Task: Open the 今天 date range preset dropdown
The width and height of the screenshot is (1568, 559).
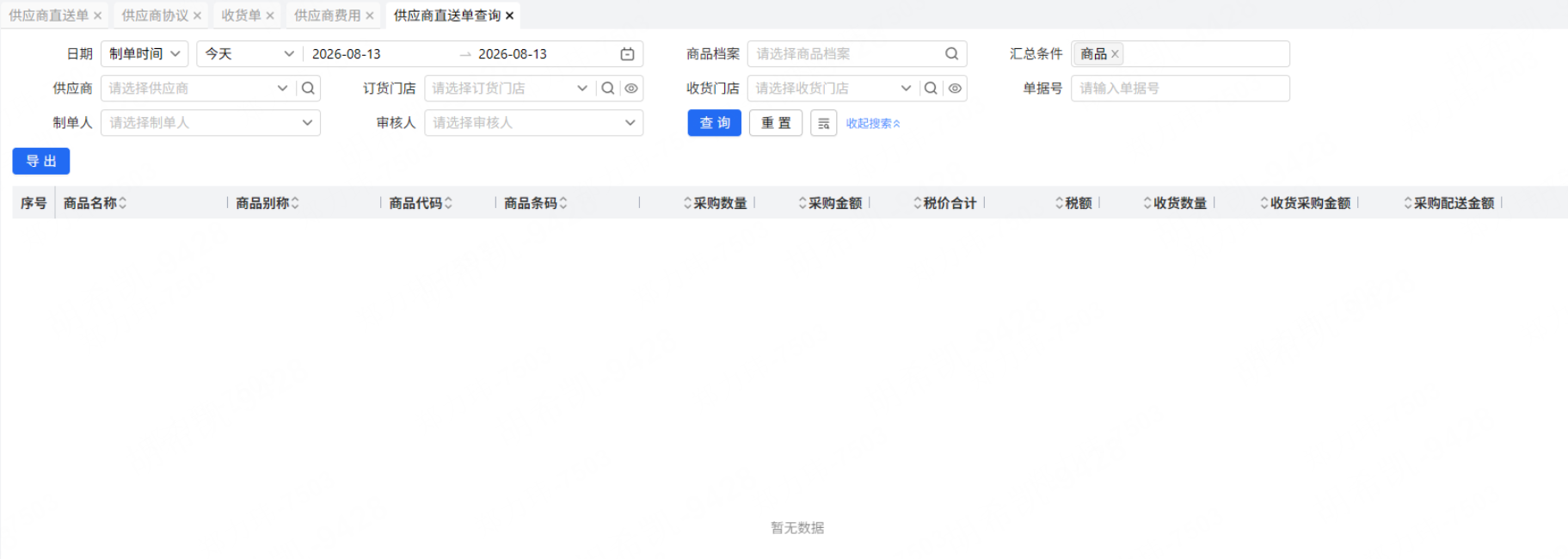Action: tap(249, 53)
